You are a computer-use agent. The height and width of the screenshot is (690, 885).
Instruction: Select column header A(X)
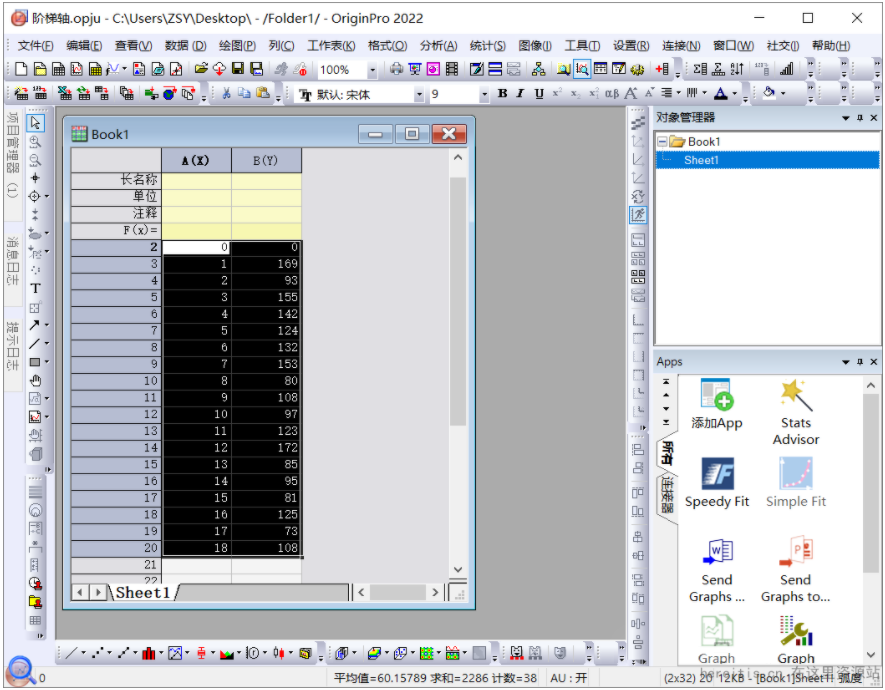tap(196, 160)
